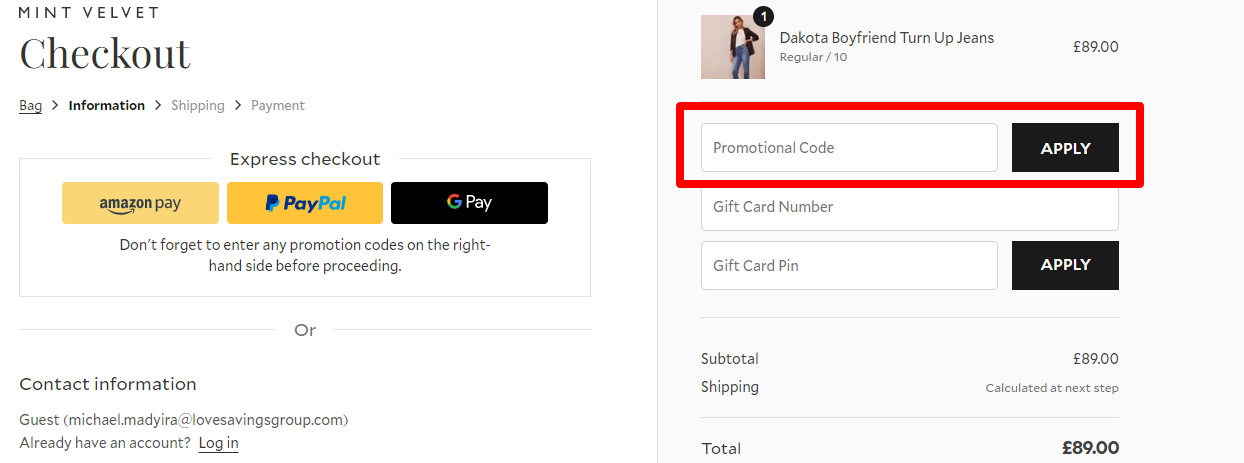Pay with Amazon Pay express checkout
Viewport: 1244px width, 463px height.
click(x=140, y=203)
